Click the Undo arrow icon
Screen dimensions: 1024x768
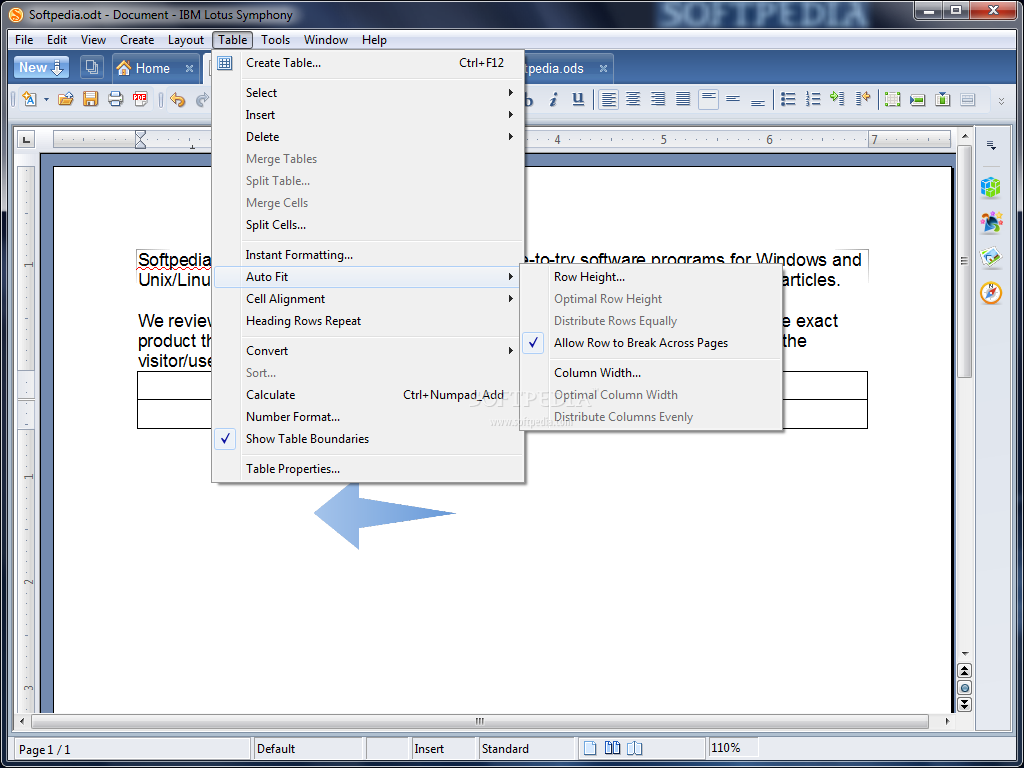point(178,99)
